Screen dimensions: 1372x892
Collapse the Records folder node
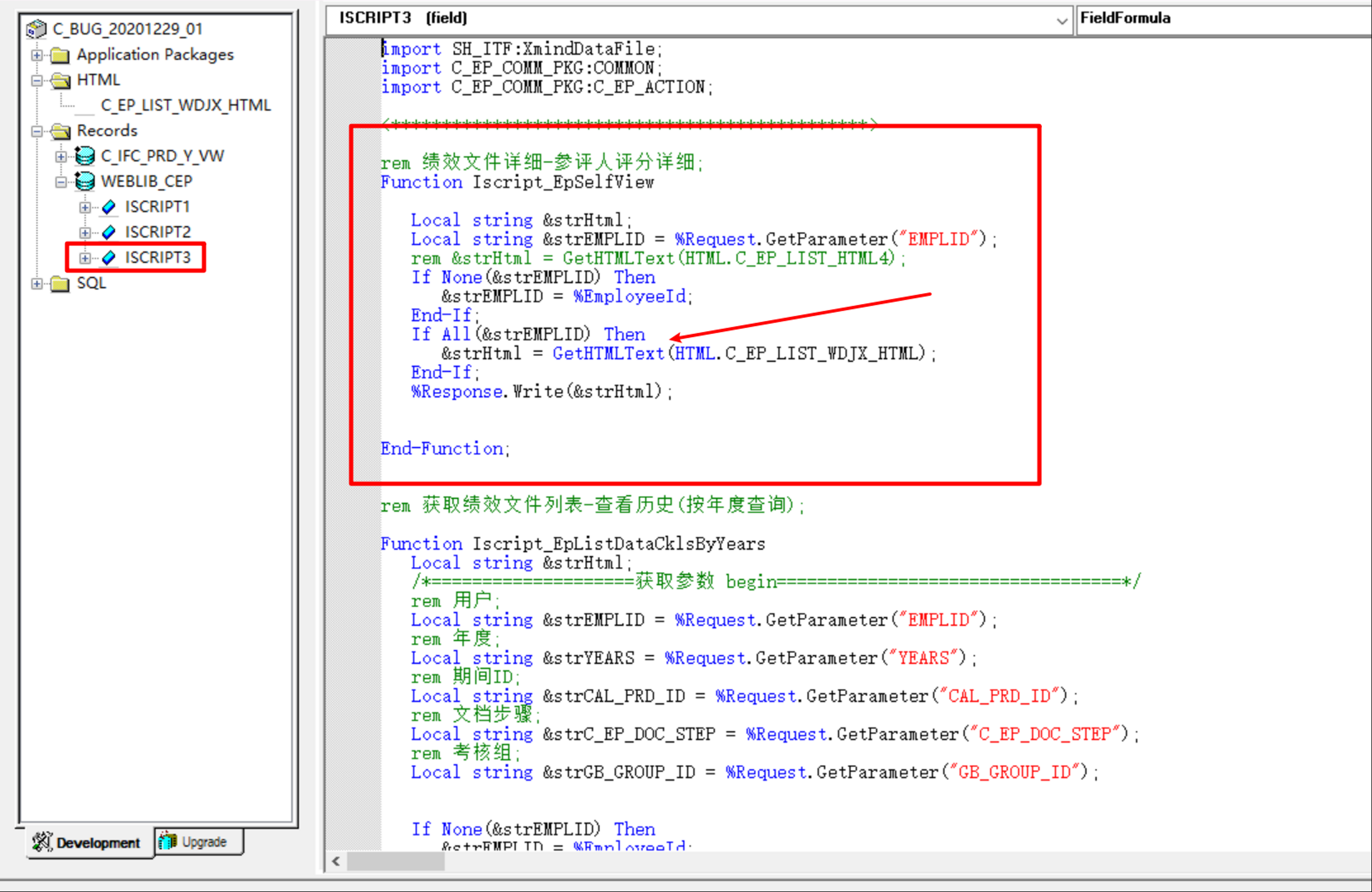[37, 131]
